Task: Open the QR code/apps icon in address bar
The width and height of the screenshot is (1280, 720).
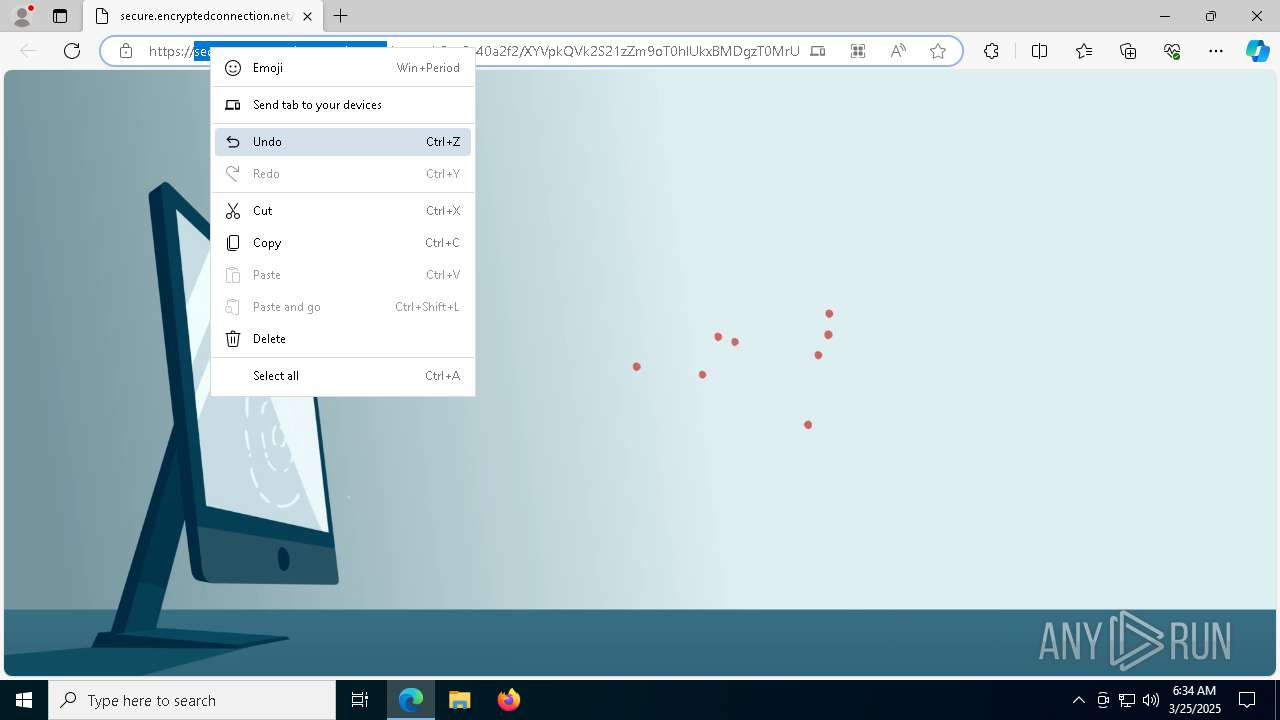Action: tap(858, 51)
